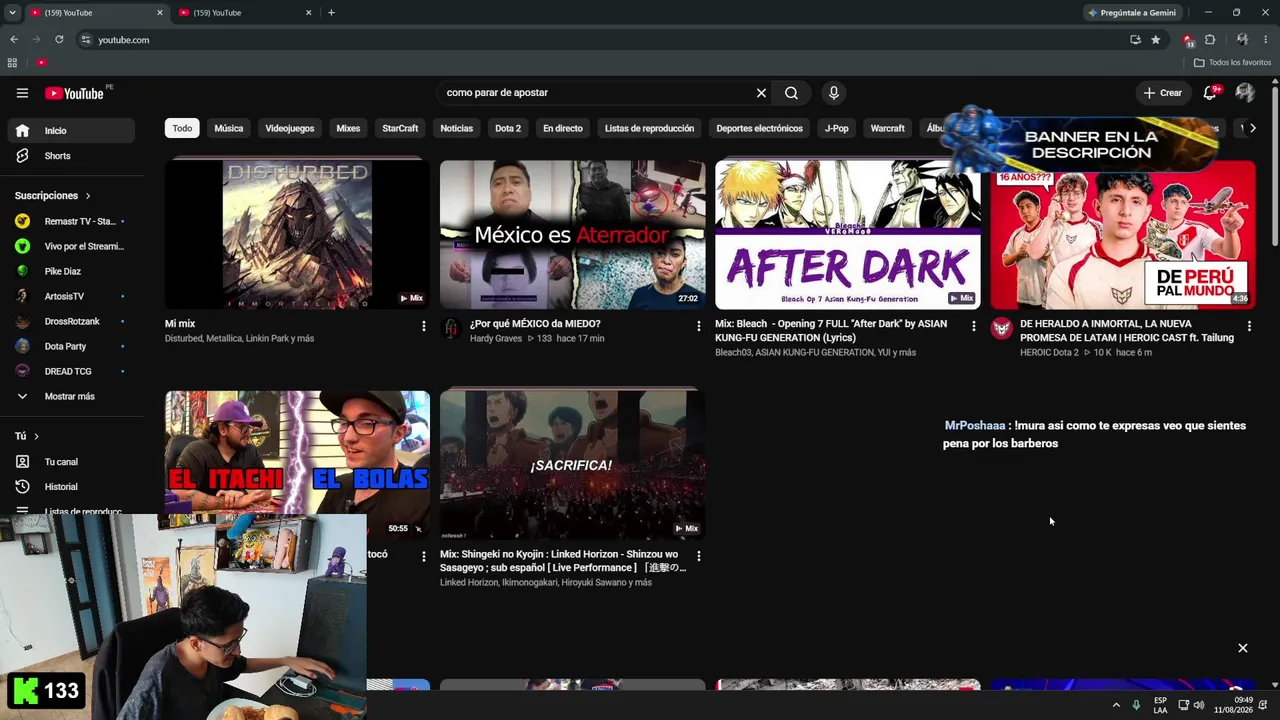Viewport: 1280px width, 720px height.
Task: Show hidden system tray icons
Action: [x=1116, y=705]
